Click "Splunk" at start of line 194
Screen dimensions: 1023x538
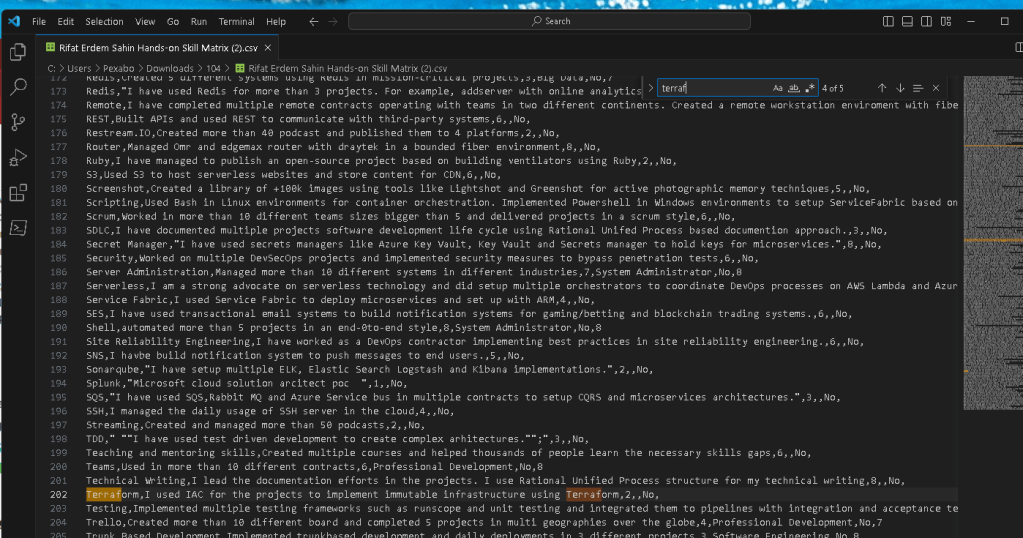(104, 383)
